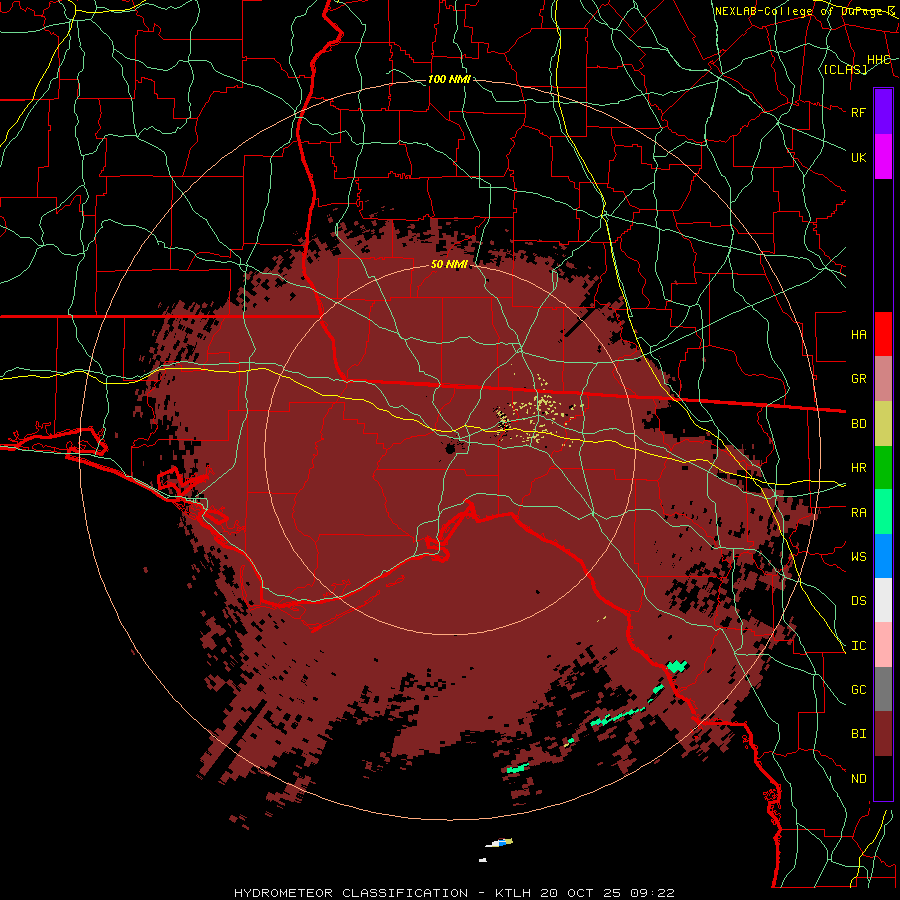The height and width of the screenshot is (900, 900).
Task: Click the 100 NMI range ring label
Action: click(449, 79)
